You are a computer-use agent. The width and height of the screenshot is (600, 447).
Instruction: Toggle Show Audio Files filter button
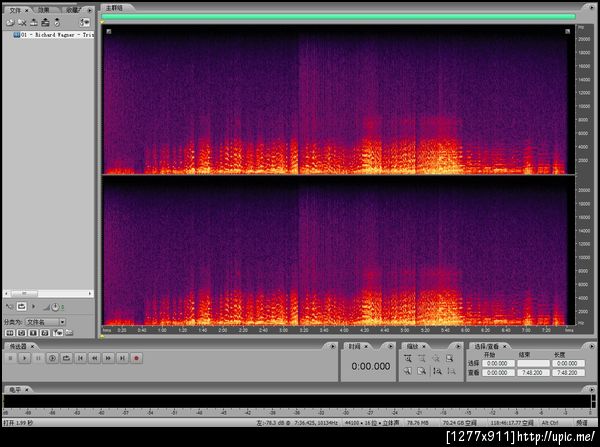pyautogui.click(x=10, y=333)
